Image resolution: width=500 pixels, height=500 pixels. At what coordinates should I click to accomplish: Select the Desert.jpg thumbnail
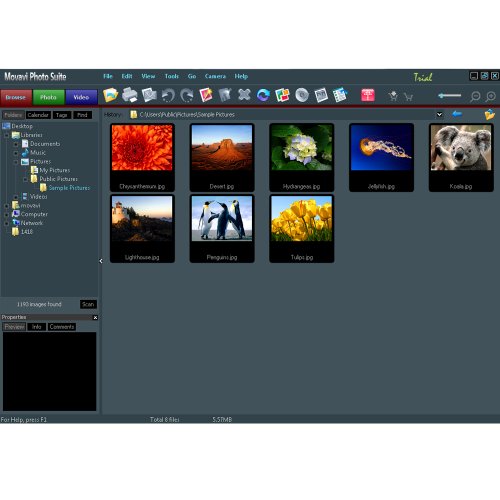[222, 157]
